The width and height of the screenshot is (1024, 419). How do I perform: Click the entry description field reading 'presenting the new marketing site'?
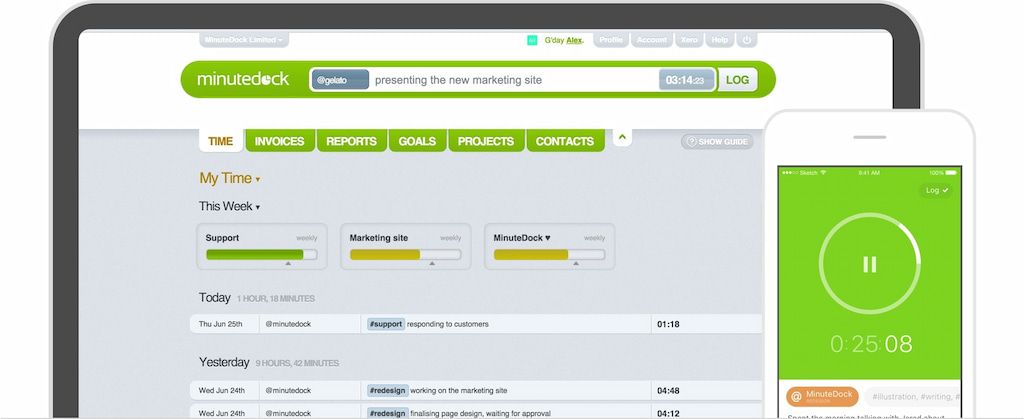tap(513, 80)
